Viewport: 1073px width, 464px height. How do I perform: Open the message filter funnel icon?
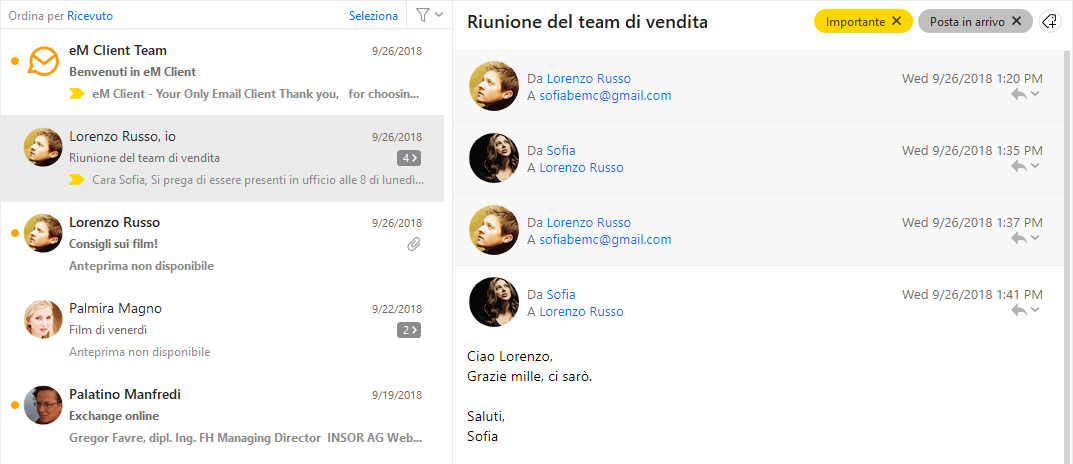click(x=422, y=14)
